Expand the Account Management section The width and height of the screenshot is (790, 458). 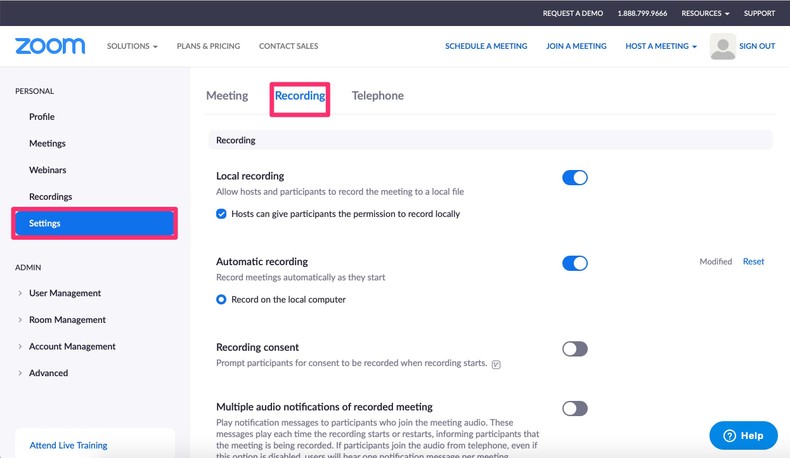(x=72, y=346)
